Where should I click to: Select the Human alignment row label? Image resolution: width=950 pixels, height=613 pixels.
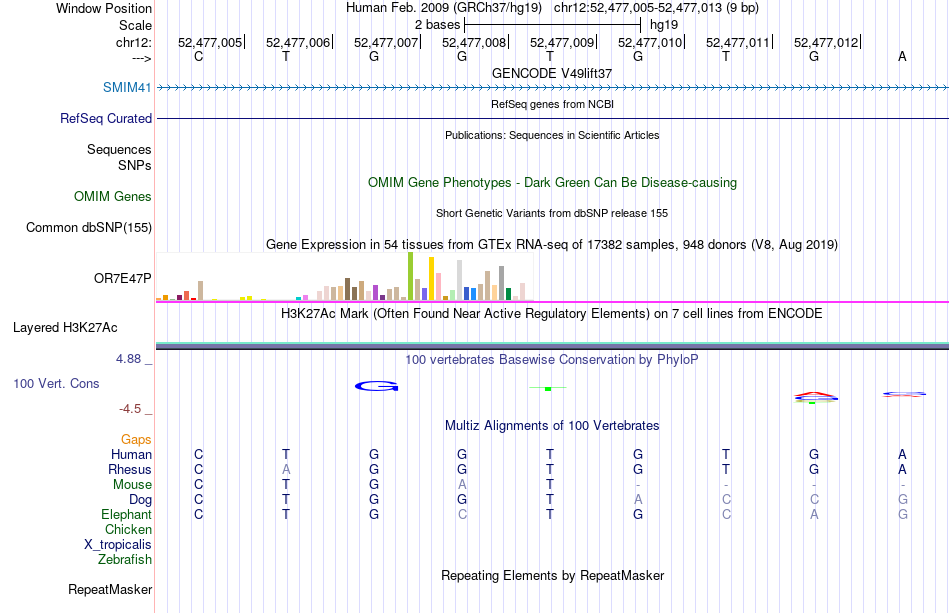[131, 454]
